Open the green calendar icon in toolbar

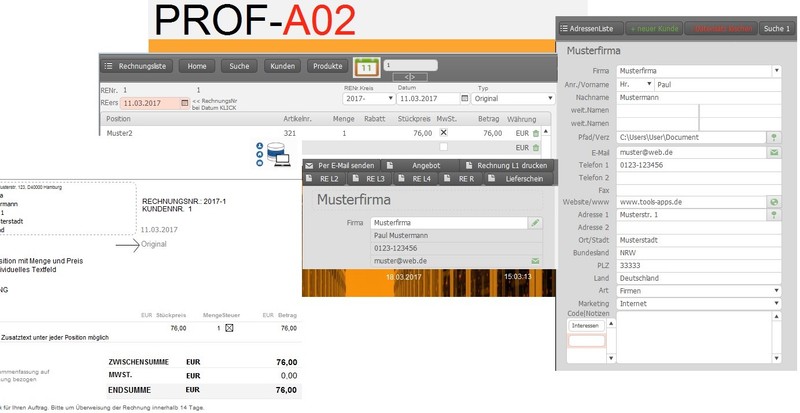[366, 67]
